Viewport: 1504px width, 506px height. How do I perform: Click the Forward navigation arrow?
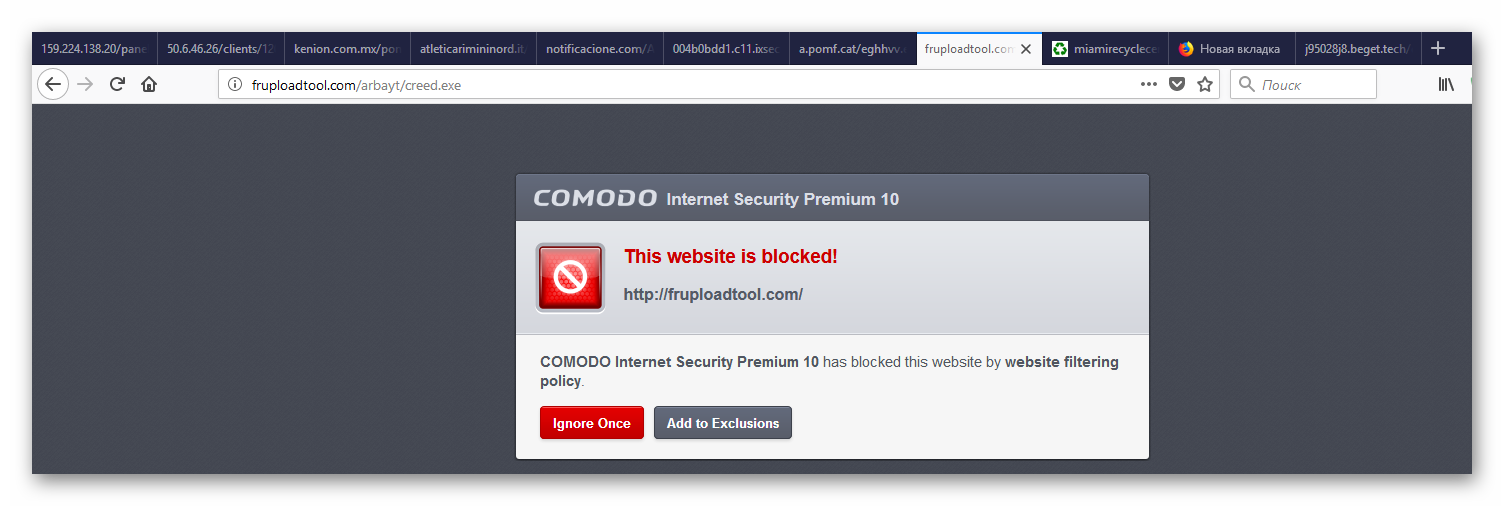86,85
